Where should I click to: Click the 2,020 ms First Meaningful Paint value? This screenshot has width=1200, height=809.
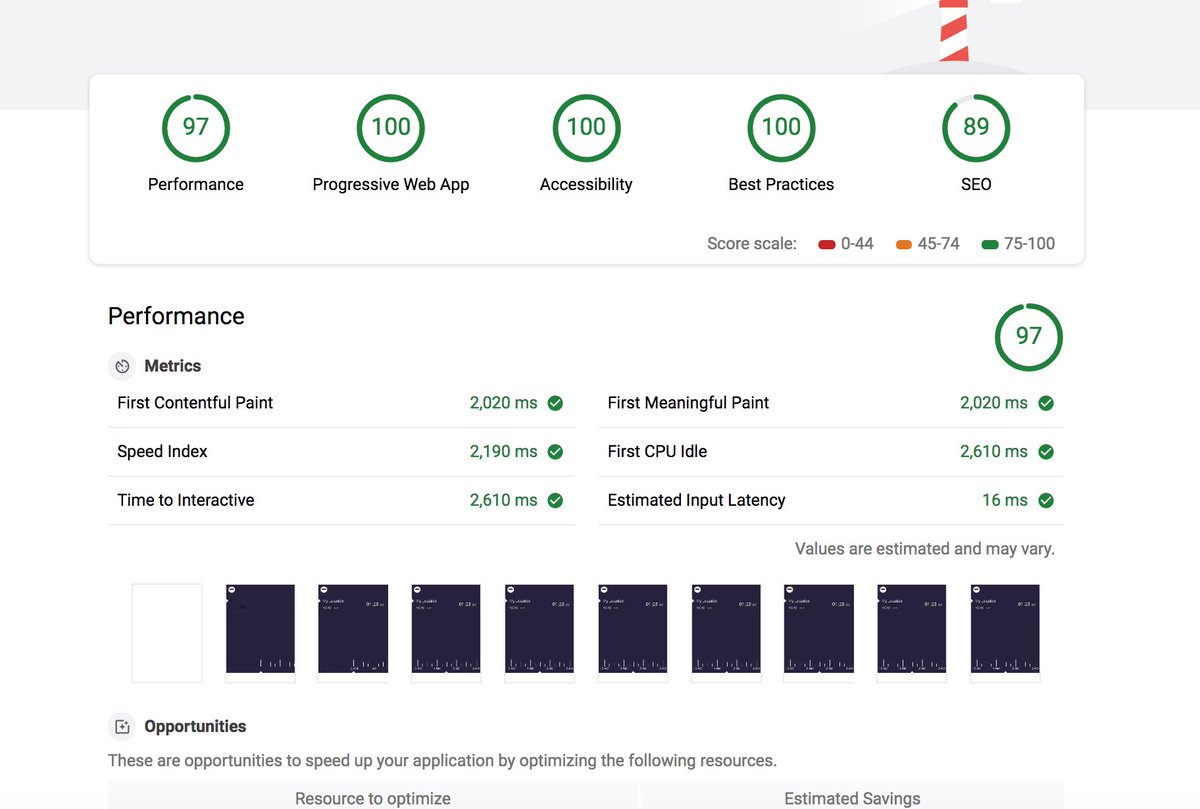(x=994, y=403)
